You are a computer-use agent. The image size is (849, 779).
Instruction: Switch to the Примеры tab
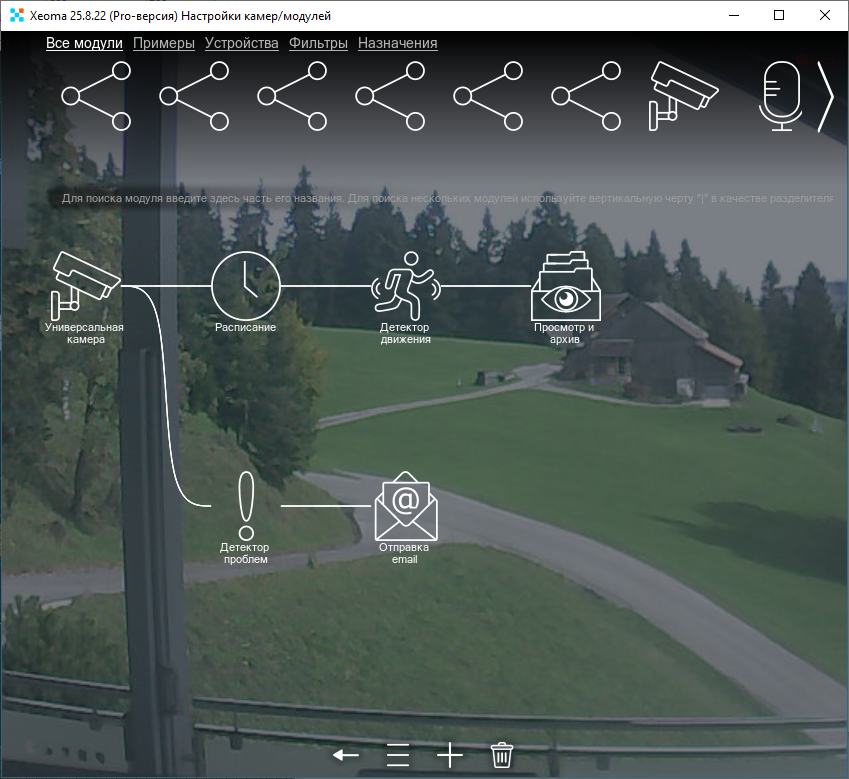pyautogui.click(x=163, y=43)
